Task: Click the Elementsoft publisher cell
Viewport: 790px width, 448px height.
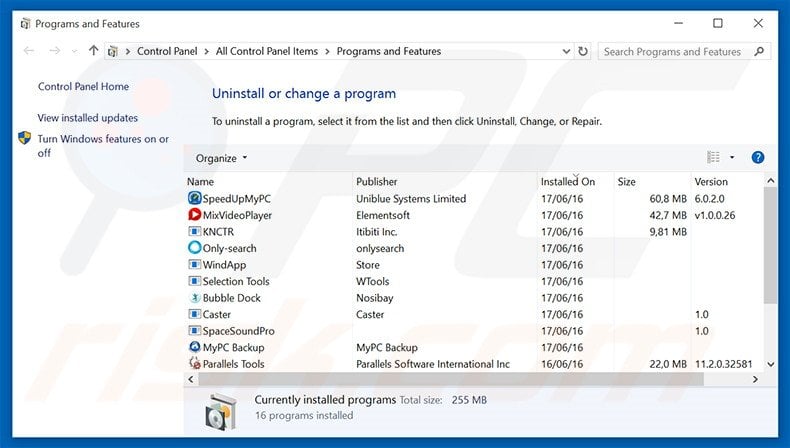Action: (x=383, y=215)
